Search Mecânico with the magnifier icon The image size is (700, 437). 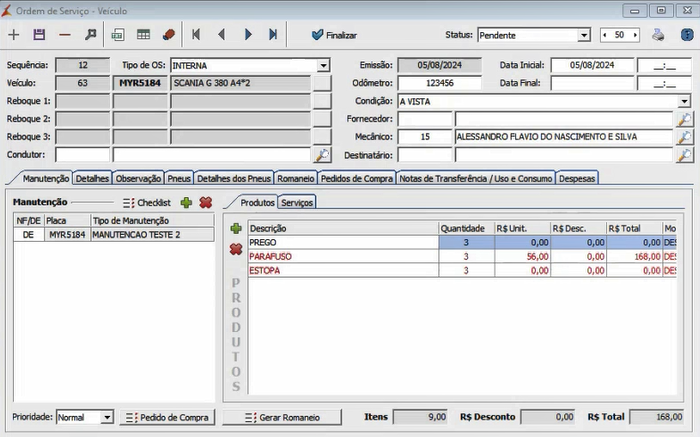[684, 137]
